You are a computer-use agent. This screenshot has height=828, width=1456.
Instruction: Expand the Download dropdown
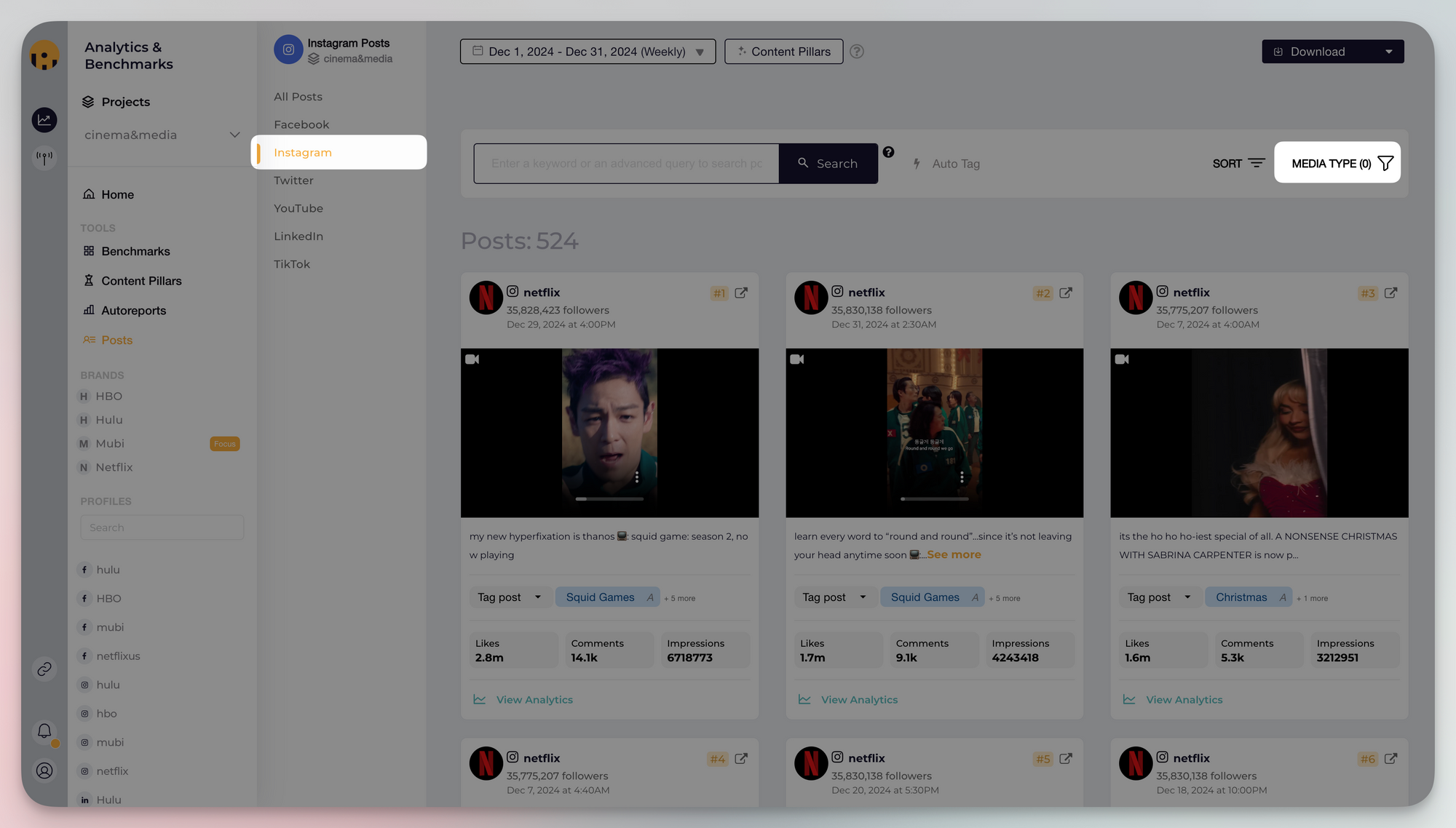tap(1388, 52)
